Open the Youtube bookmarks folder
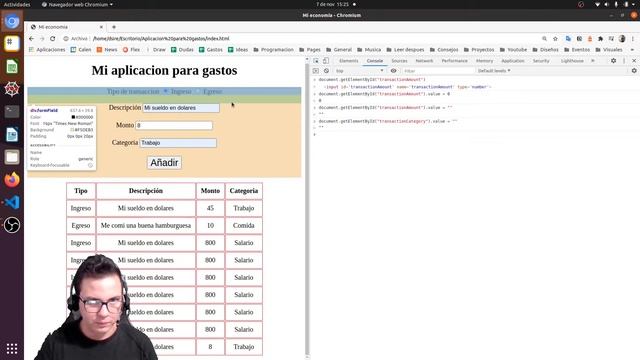 513,50
